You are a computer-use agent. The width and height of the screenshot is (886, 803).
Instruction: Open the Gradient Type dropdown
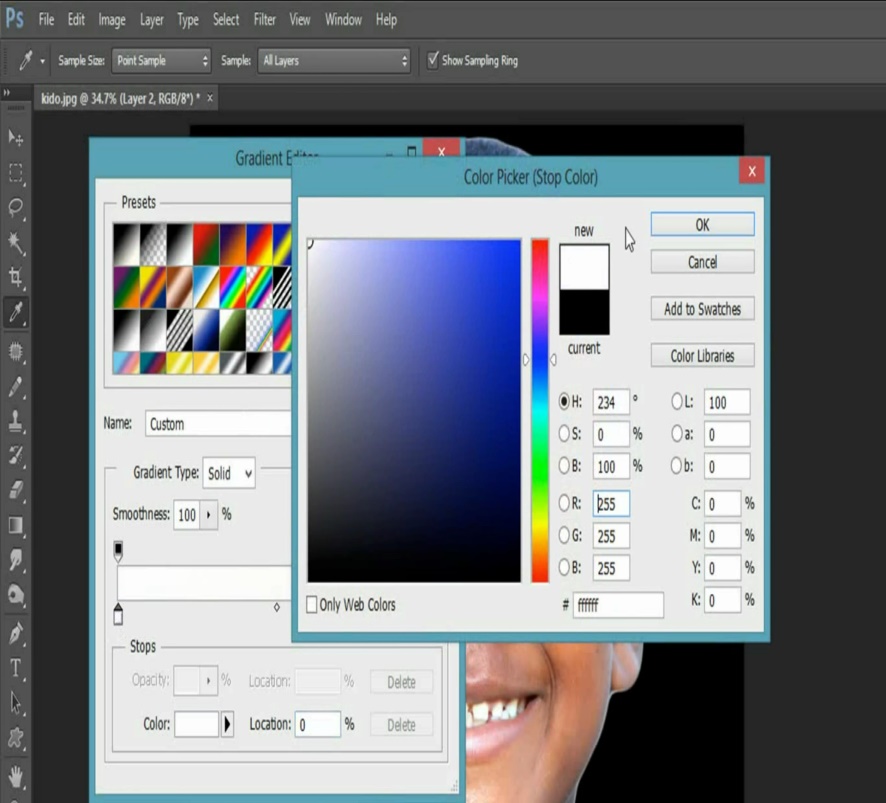point(229,472)
